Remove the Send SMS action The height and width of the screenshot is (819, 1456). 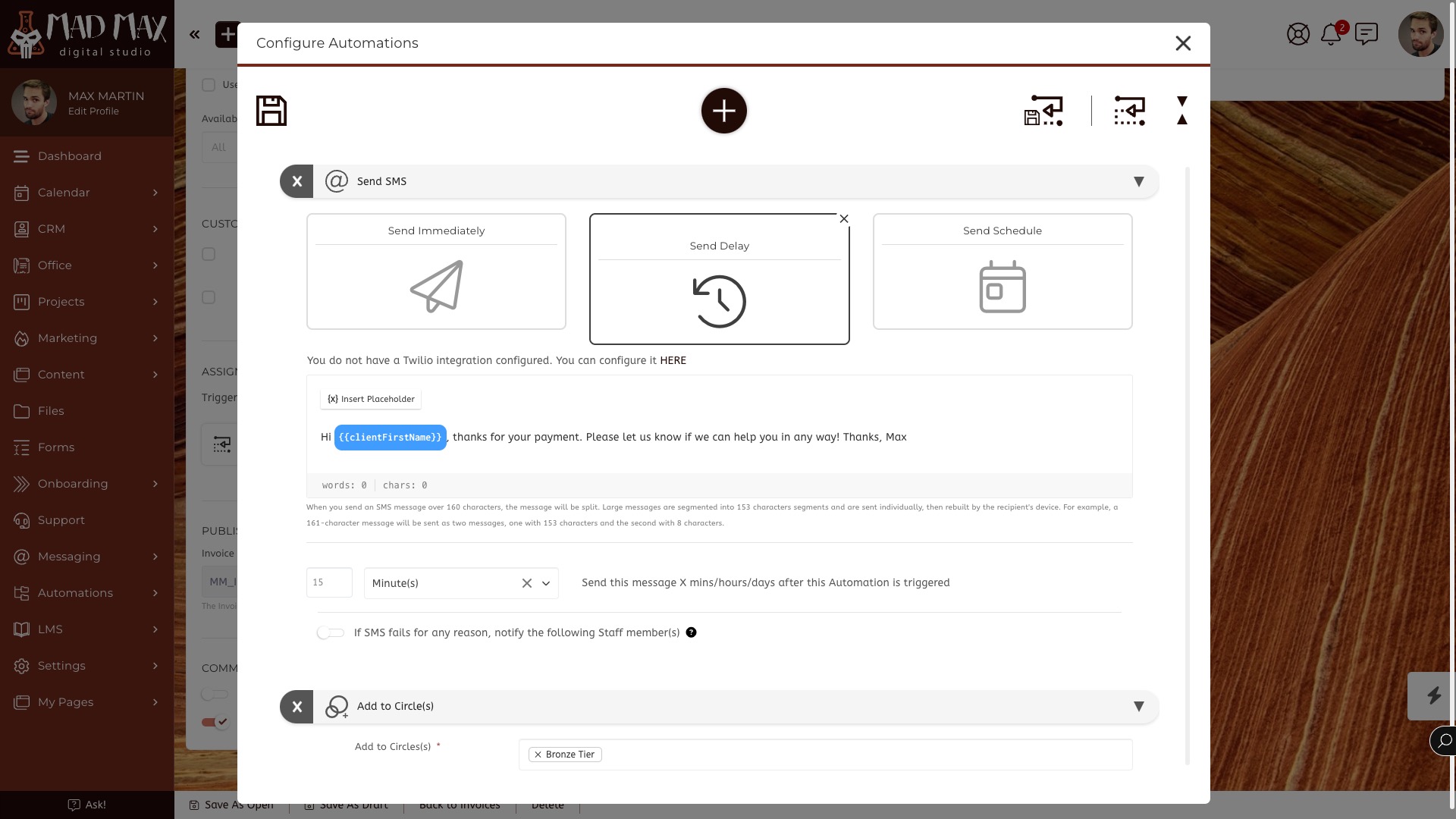click(297, 182)
